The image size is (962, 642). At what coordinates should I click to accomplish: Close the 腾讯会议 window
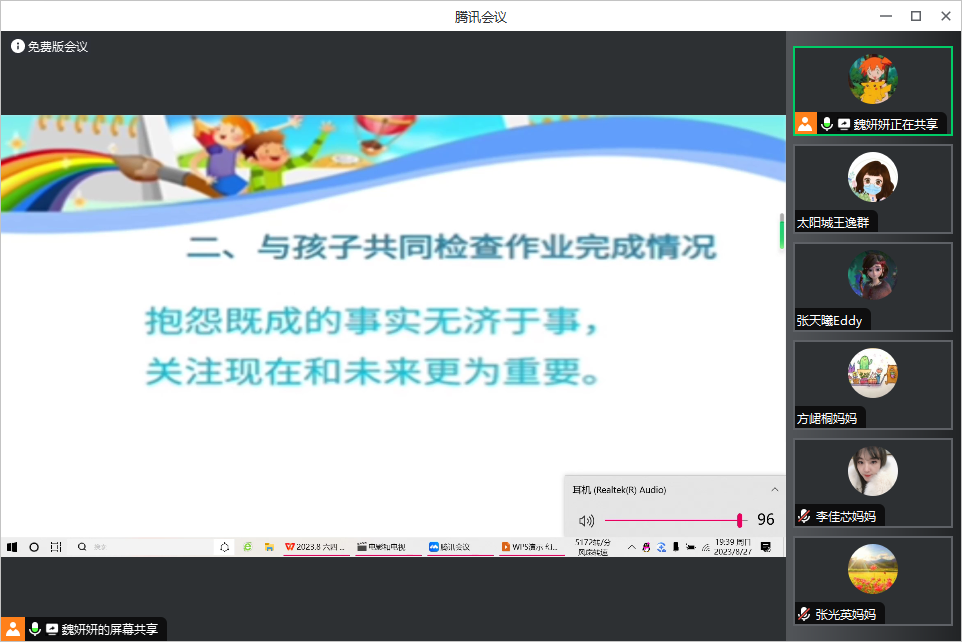coord(946,16)
